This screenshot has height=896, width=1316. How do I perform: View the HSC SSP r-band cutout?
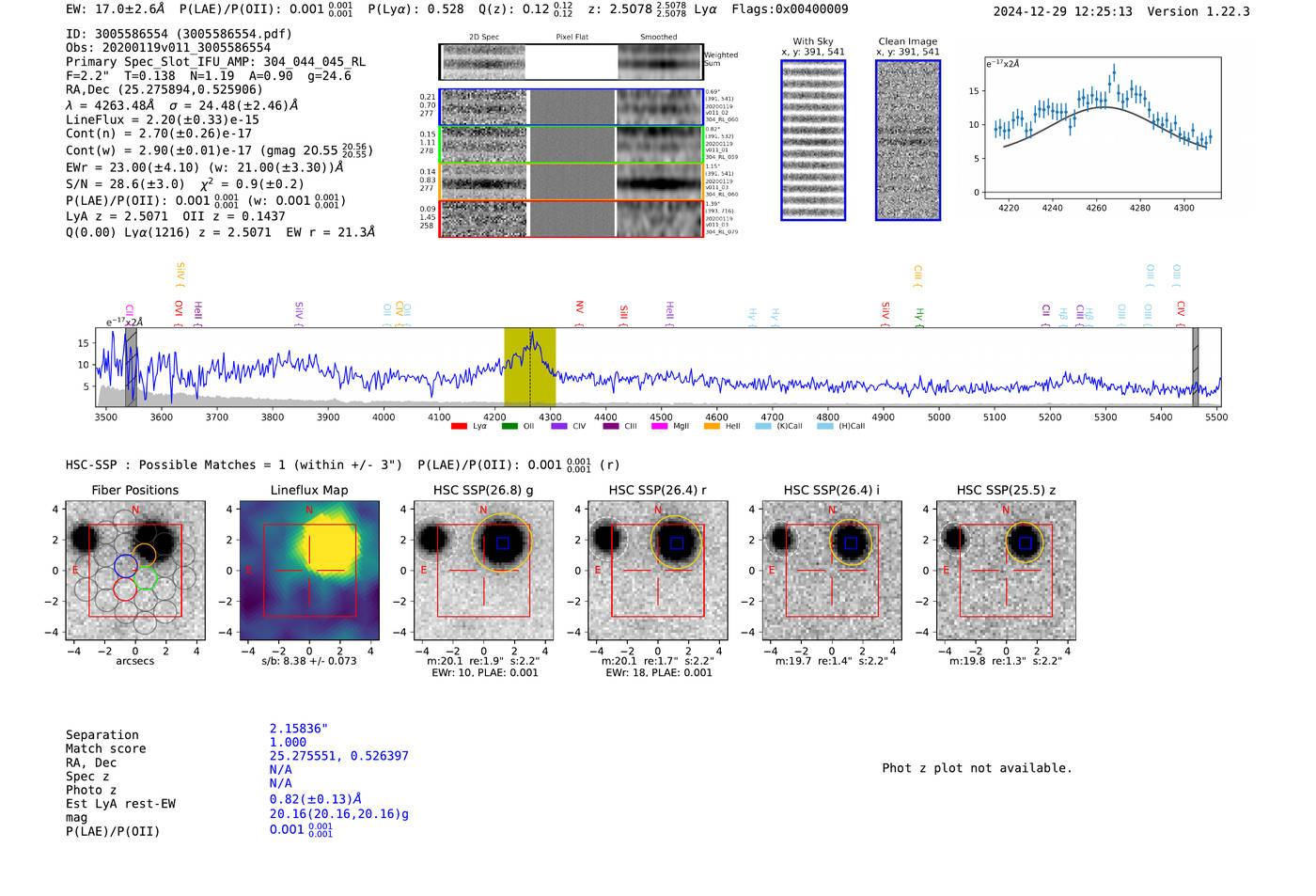(x=658, y=571)
